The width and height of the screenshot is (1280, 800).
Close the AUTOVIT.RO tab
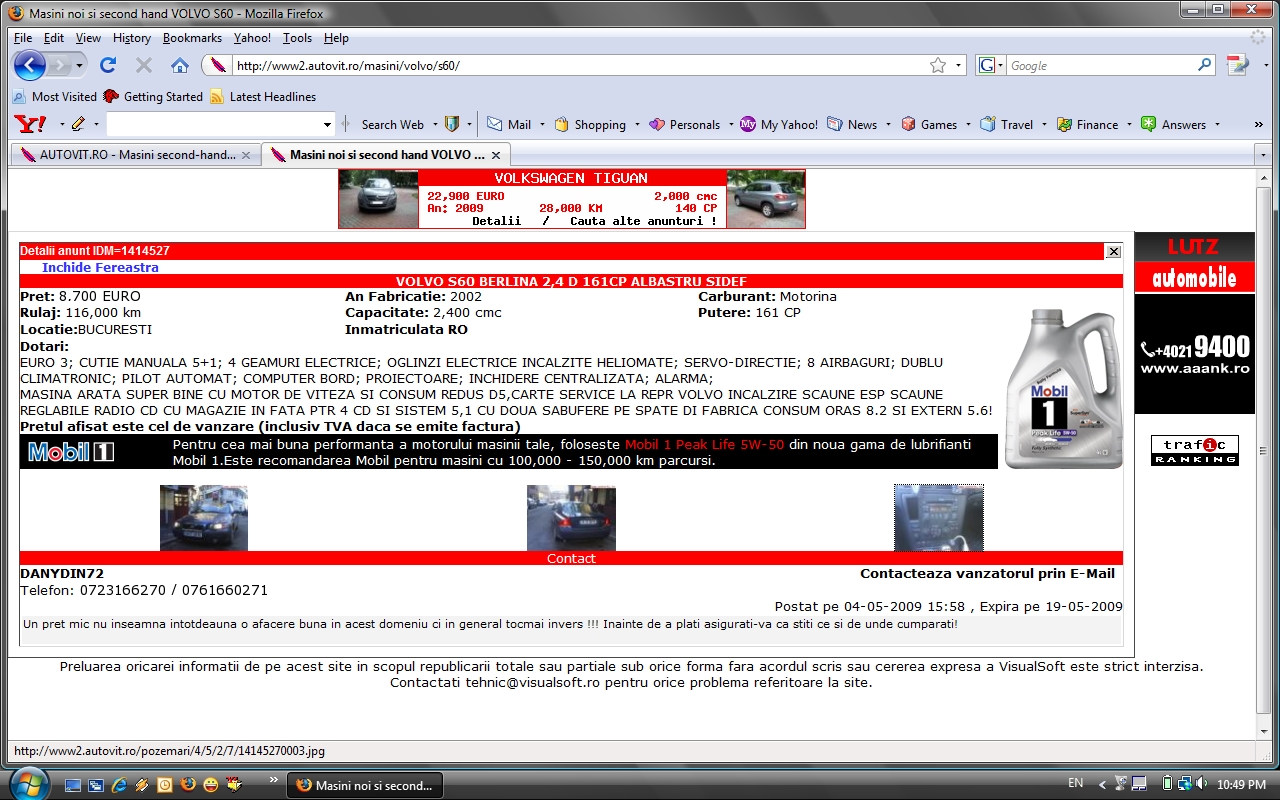pyautogui.click(x=245, y=155)
